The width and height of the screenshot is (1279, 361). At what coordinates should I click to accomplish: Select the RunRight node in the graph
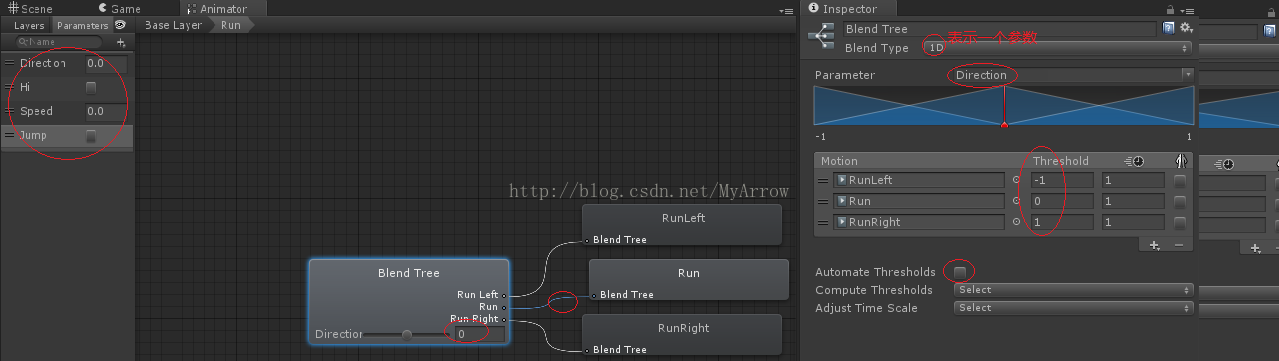[683, 335]
